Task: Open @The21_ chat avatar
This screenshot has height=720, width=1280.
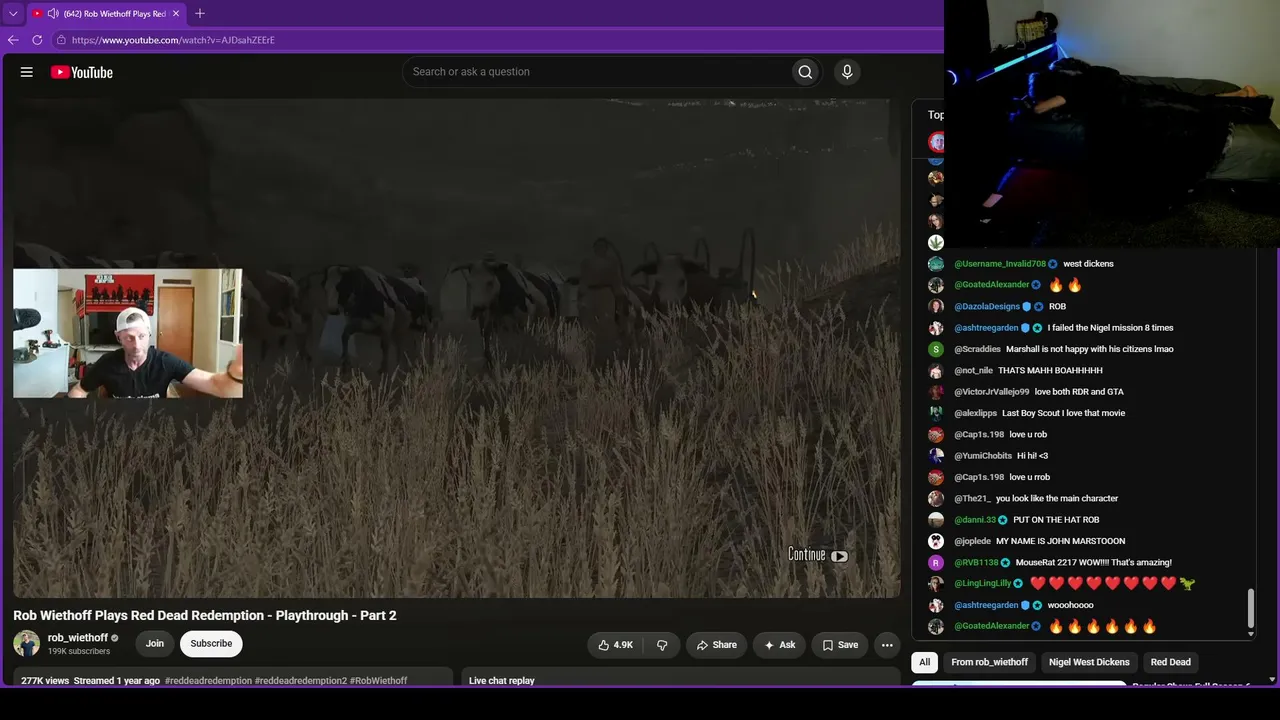Action: [x=936, y=499]
